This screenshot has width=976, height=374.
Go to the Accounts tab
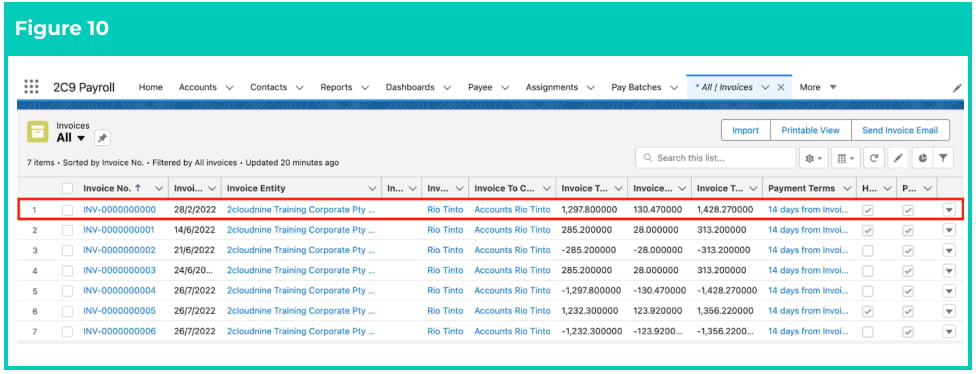pos(198,88)
